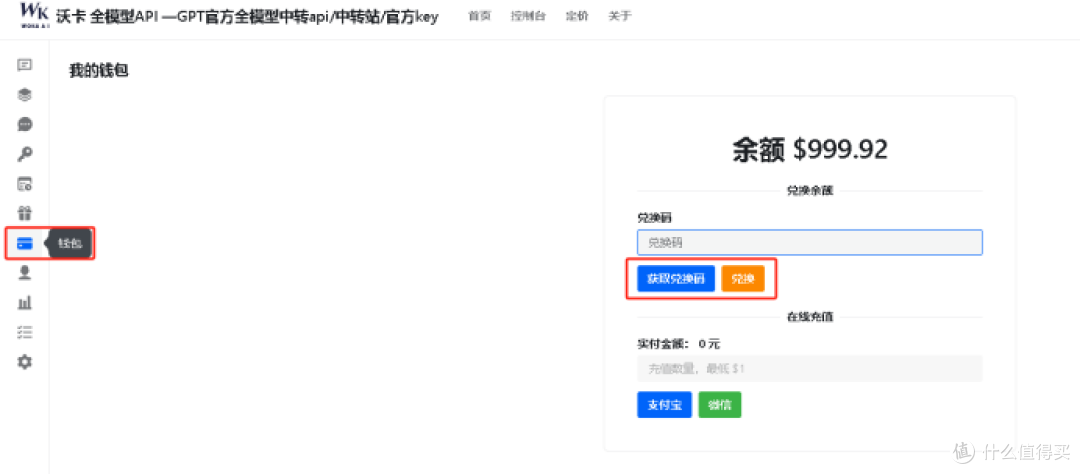This screenshot has height=474, width=1080.
Task: Click the 在线充值 section label
Action: 809,318
